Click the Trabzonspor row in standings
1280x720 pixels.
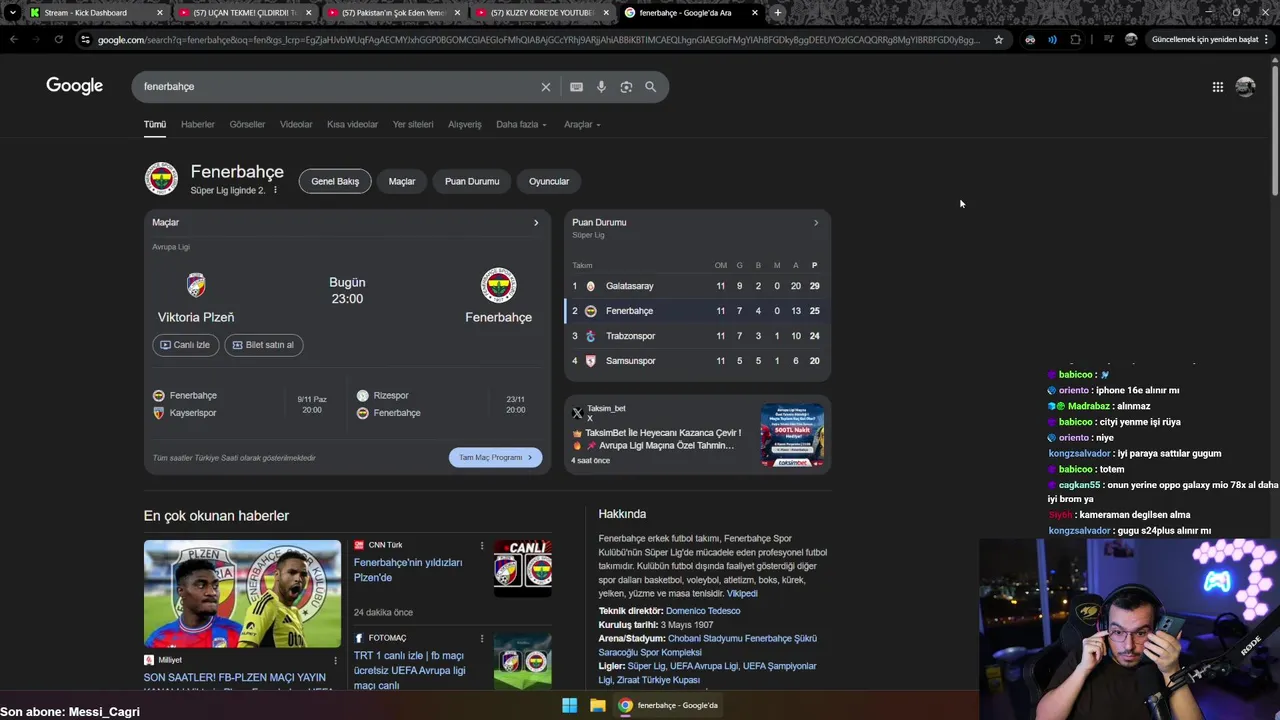(697, 336)
